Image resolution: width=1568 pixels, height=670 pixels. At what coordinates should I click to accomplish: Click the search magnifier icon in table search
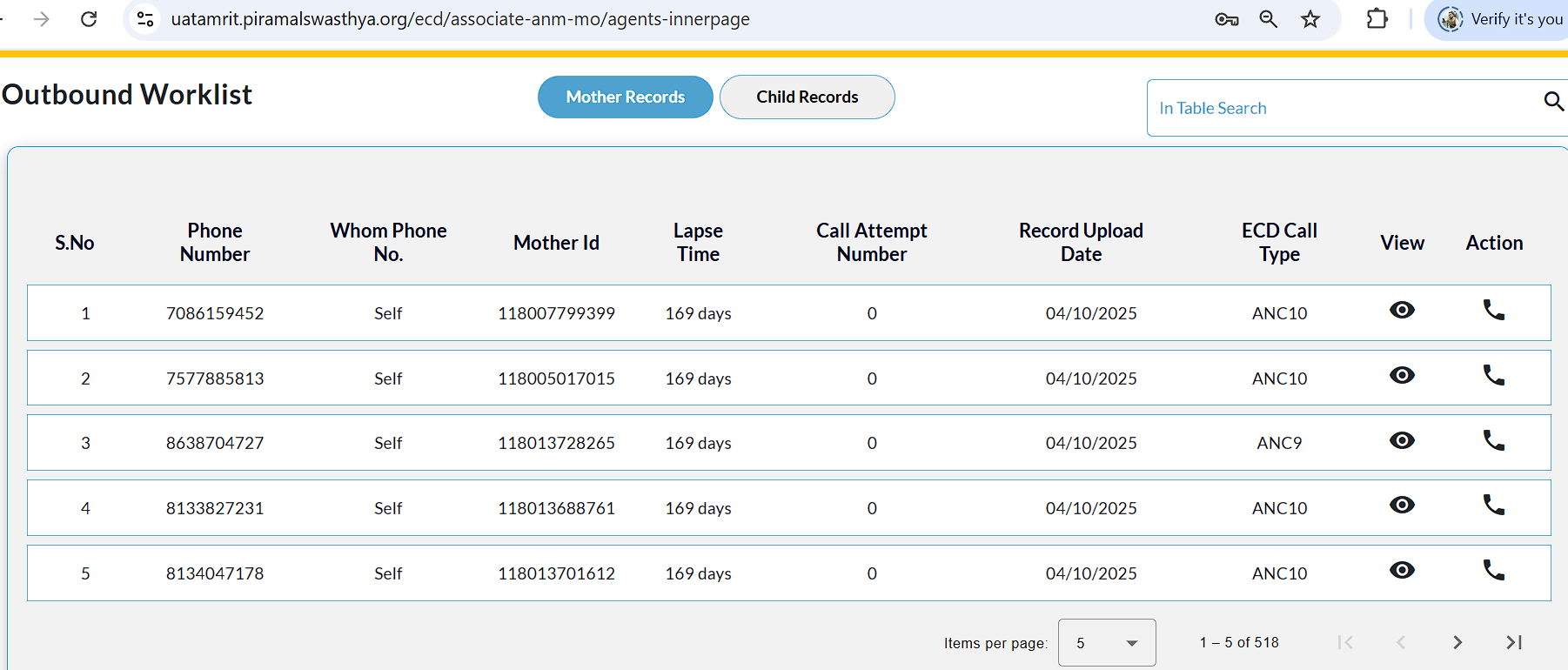pos(1553,102)
